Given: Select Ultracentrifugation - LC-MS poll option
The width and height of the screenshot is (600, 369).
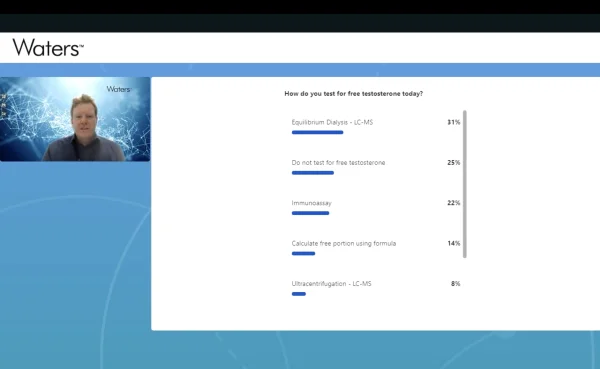Looking at the screenshot, I should pos(331,284).
